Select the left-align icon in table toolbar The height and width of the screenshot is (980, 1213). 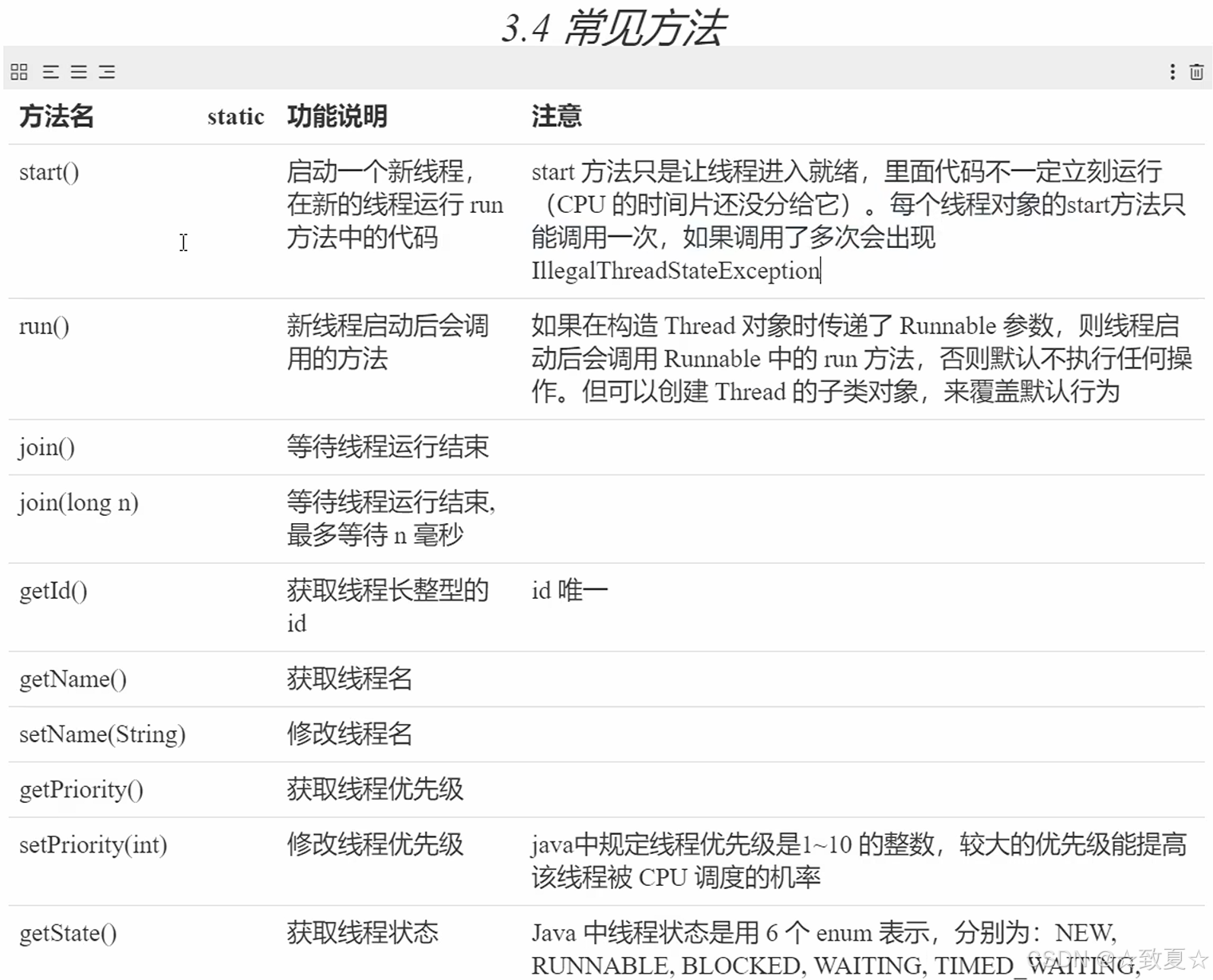pyautogui.click(x=50, y=72)
